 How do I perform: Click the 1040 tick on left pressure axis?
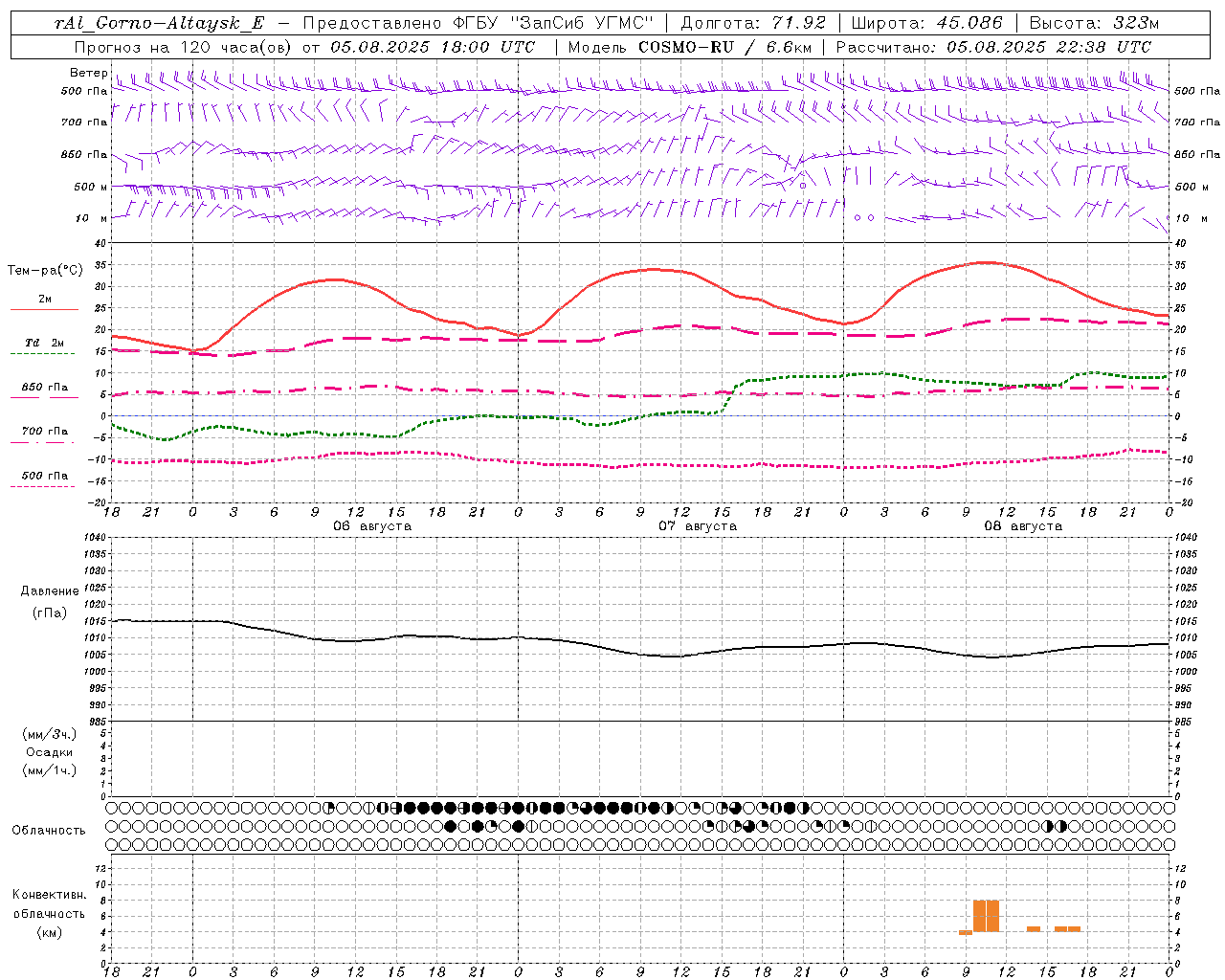(x=96, y=538)
